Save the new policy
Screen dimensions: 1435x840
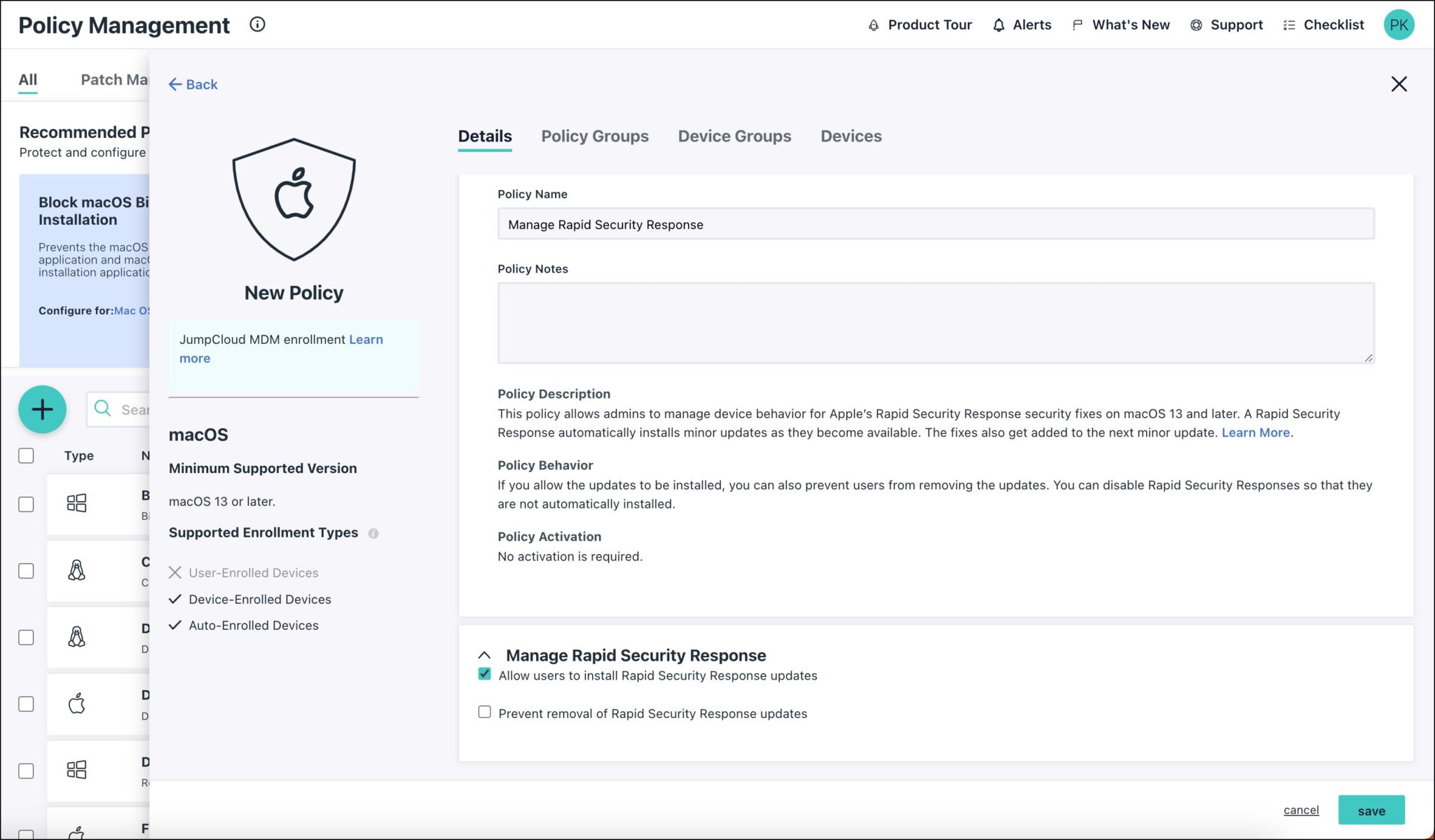tap(1371, 810)
